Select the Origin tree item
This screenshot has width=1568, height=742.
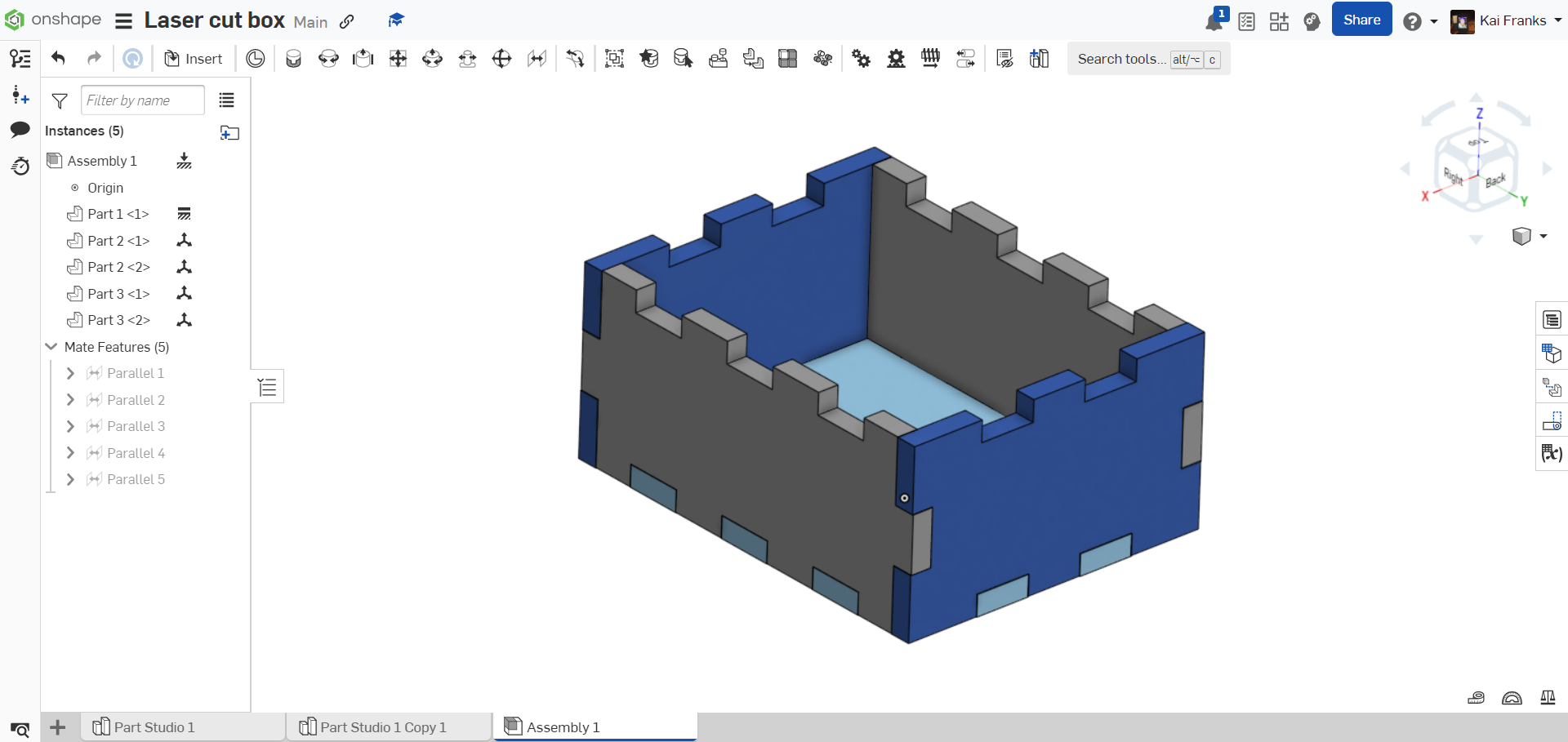[x=105, y=188]
